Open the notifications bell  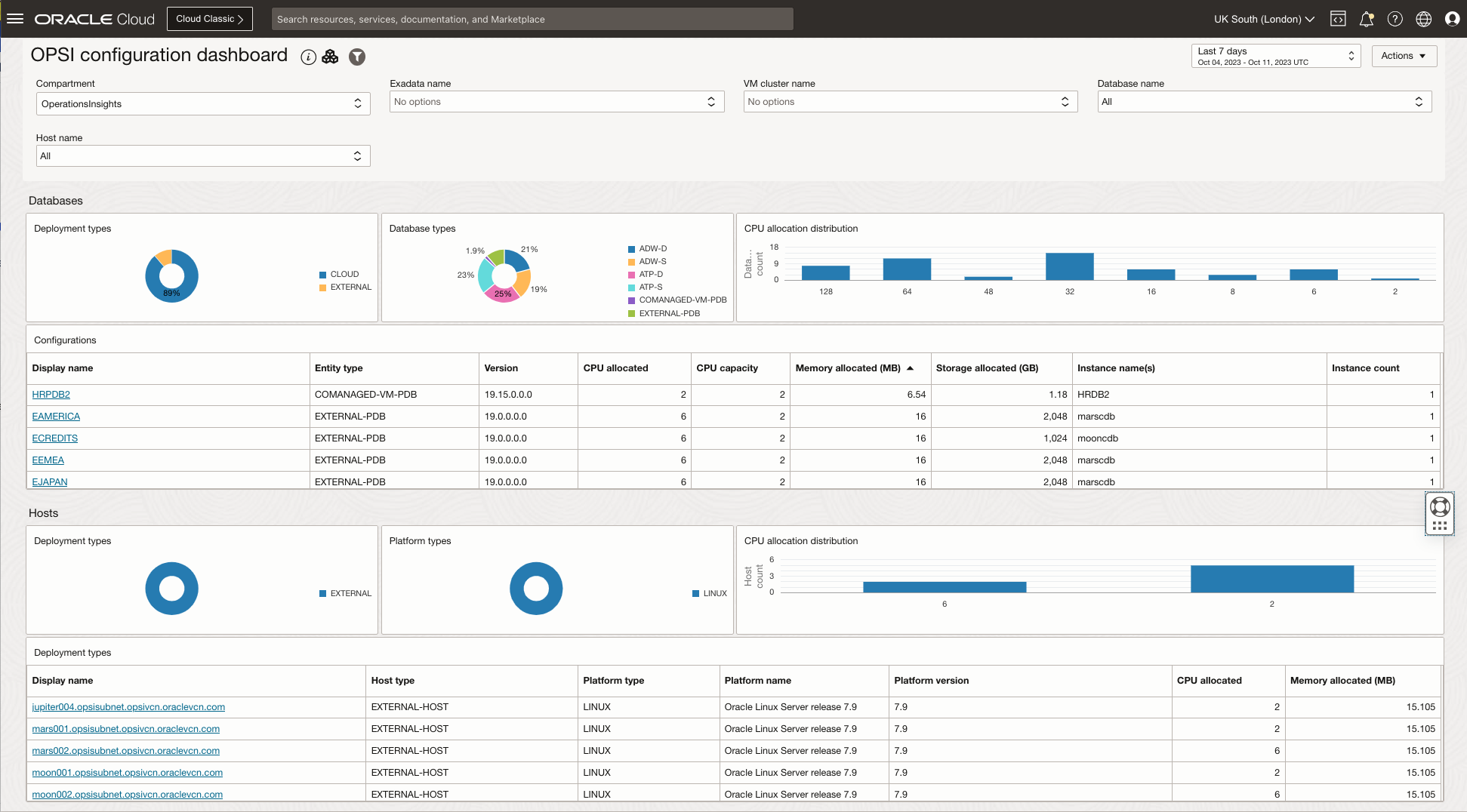point(1367,19)
